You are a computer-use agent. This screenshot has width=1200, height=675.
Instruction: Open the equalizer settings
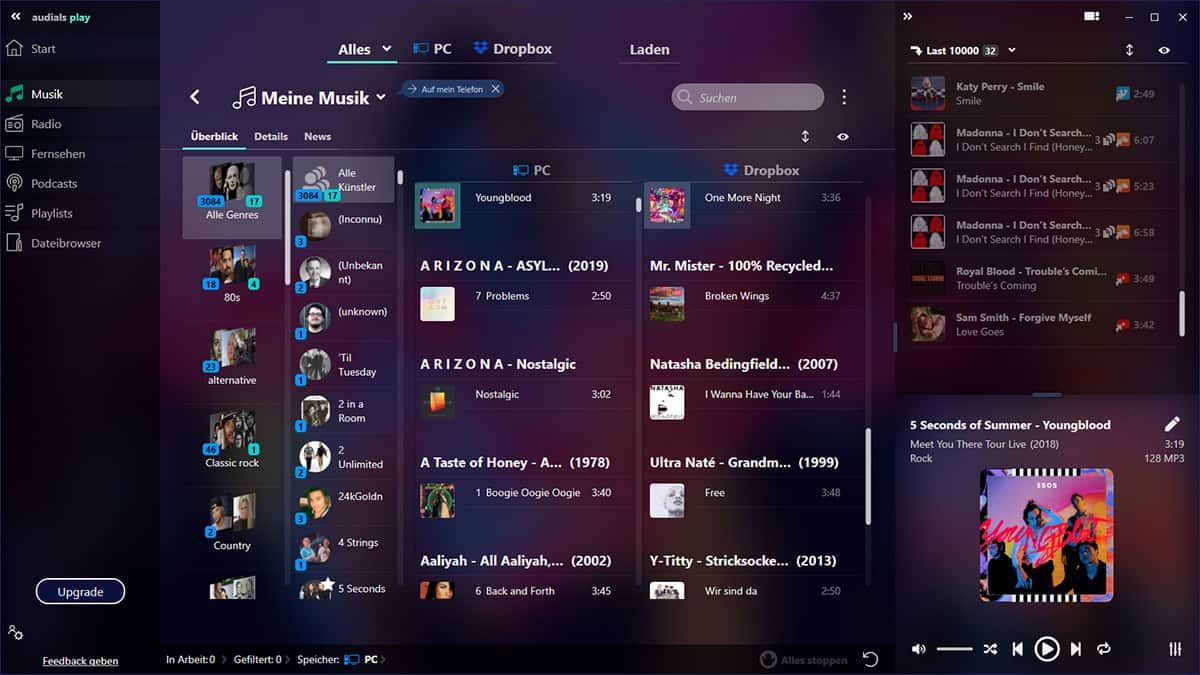[x=1175, y=649]
